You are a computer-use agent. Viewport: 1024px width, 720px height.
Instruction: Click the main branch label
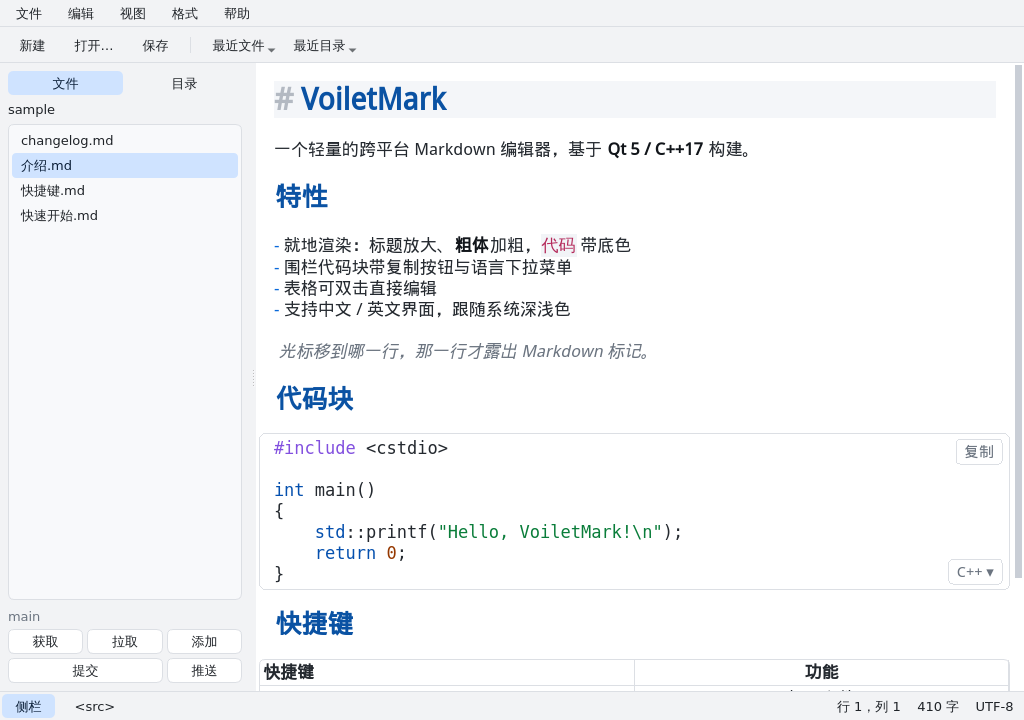click(24, 616)
